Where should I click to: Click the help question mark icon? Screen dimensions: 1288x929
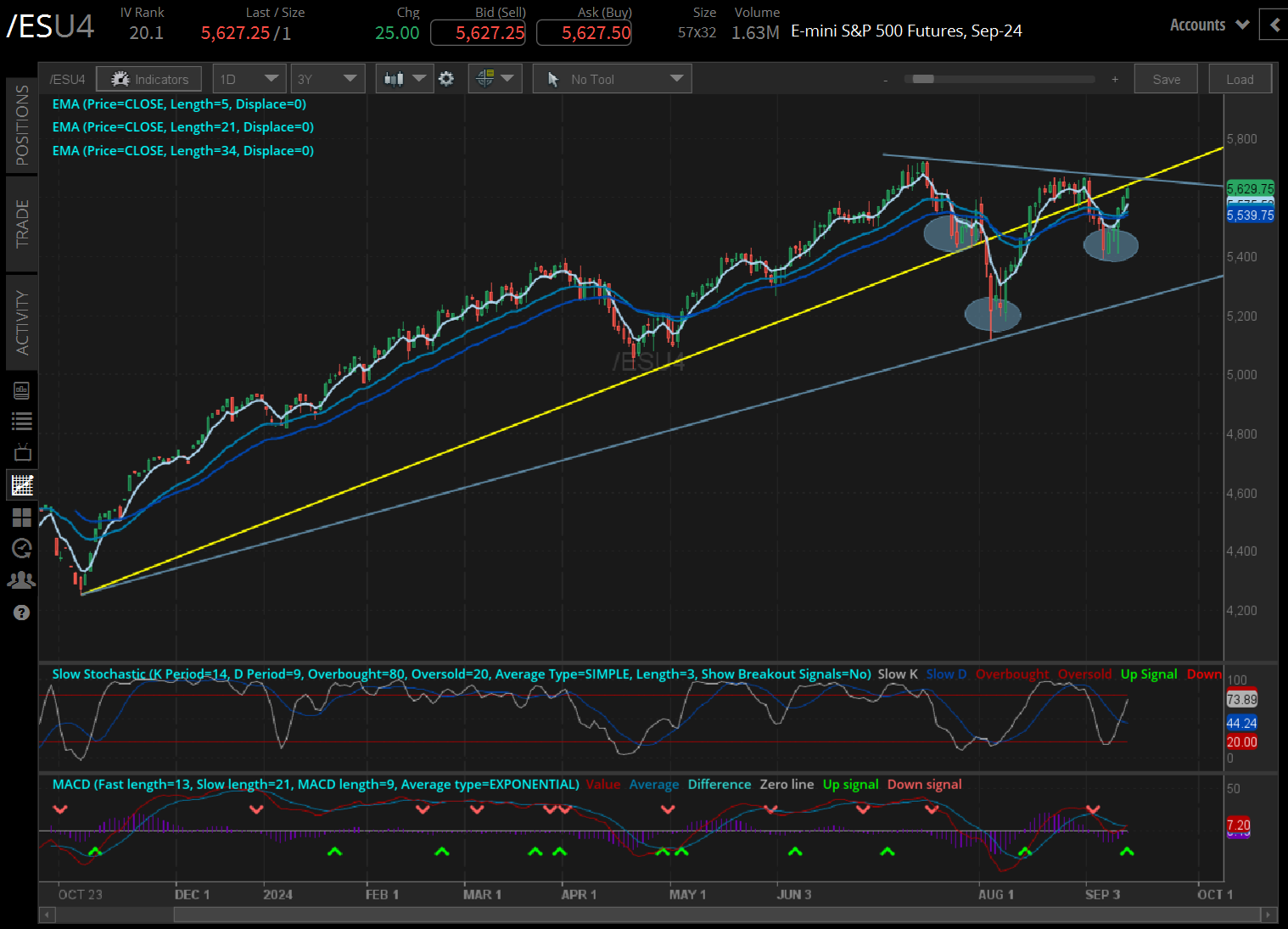(x=22, y=613)
